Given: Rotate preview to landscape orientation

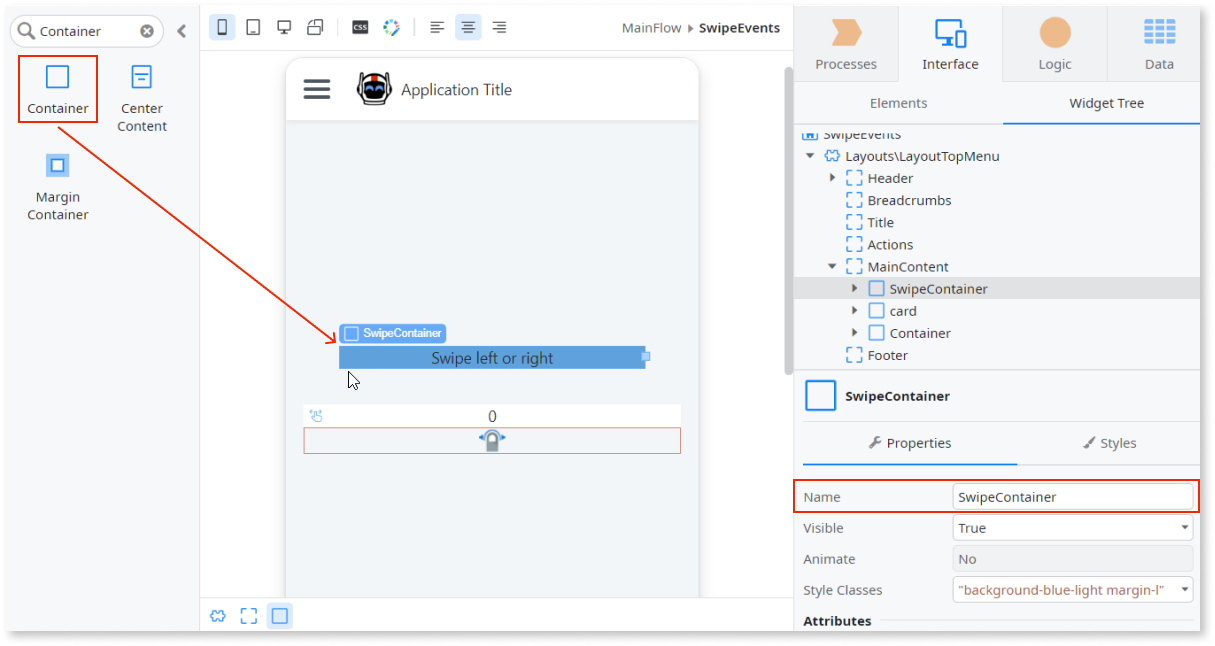Looking at the screenshot, I should pyautogui.click(x=313, y=27).
